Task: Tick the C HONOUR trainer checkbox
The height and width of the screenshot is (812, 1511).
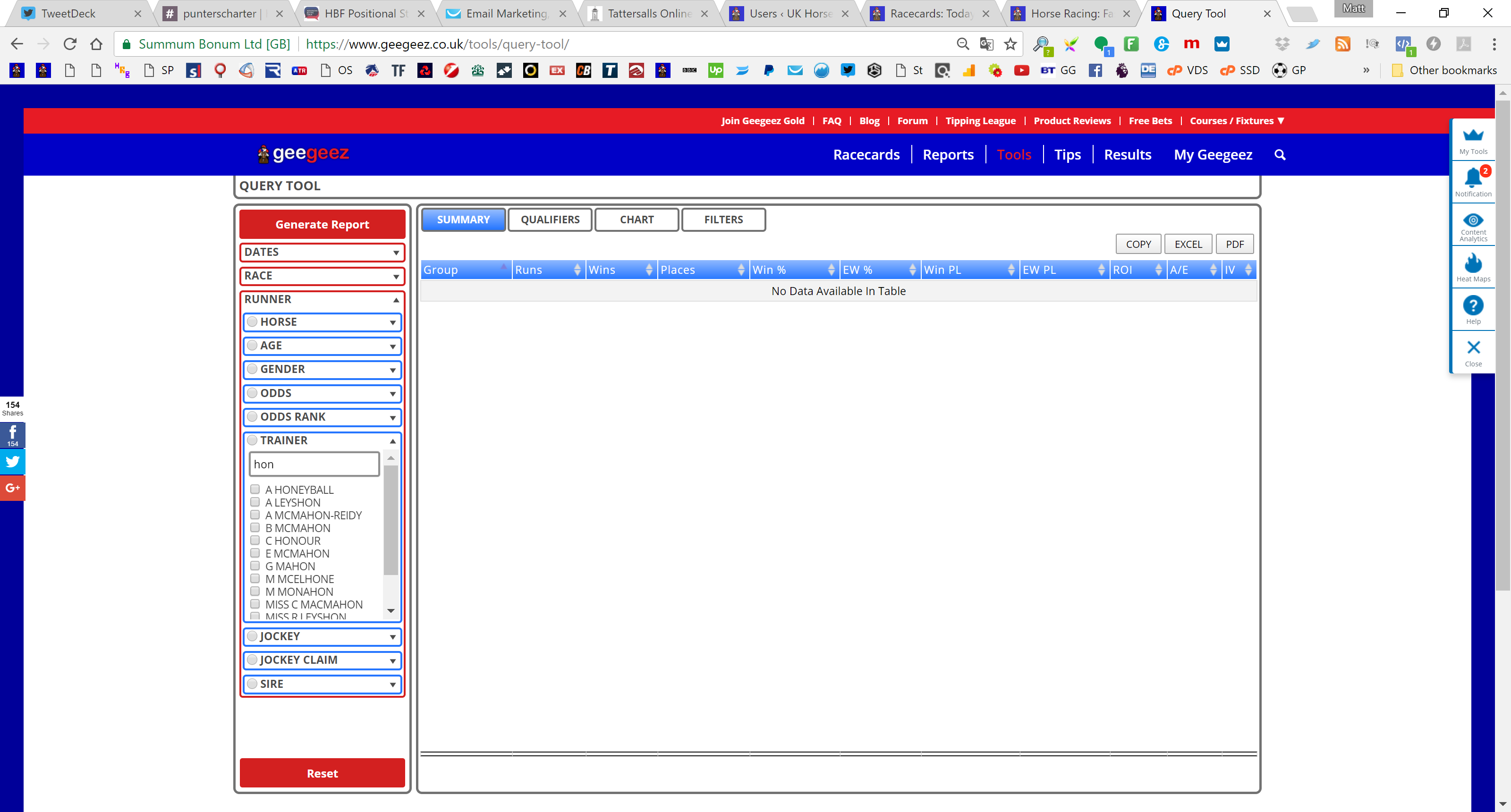Action: pos(255,540)
